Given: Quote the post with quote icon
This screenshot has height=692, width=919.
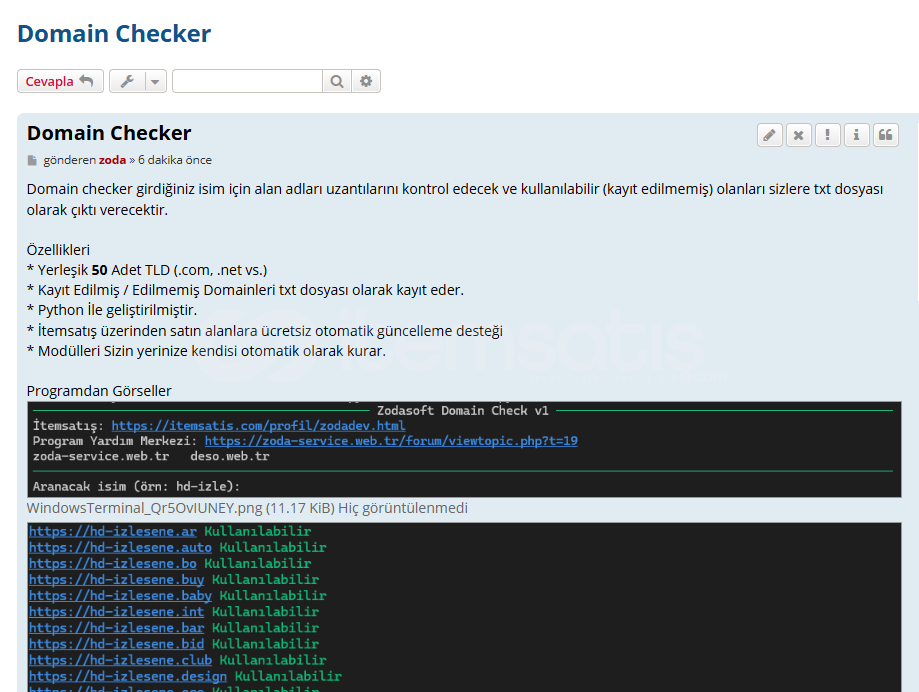Looking at the screenshot, I should pyautogui.click(x=886, y=135).
